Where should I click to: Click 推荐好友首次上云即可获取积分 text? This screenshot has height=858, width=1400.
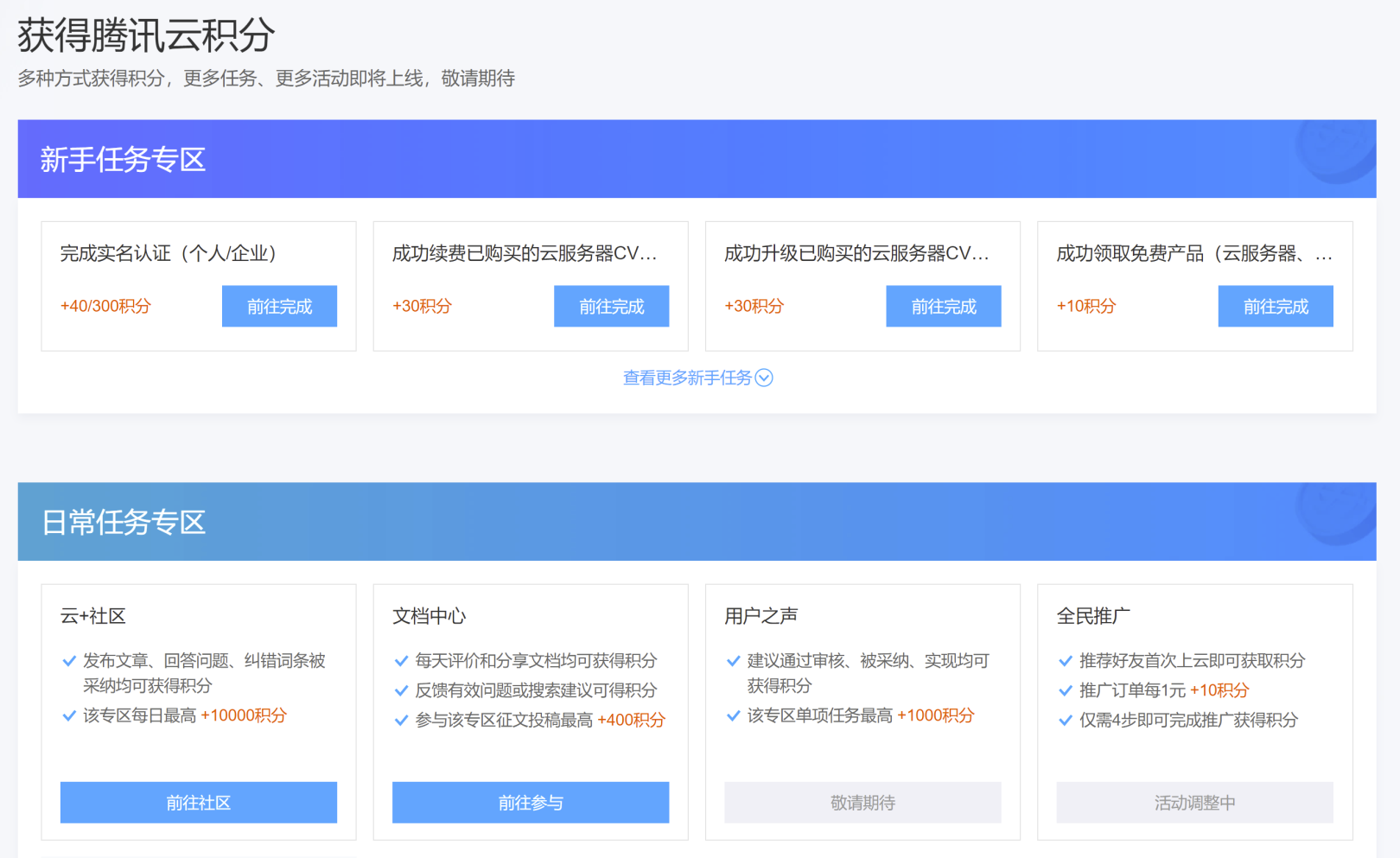pos(1192,661)
